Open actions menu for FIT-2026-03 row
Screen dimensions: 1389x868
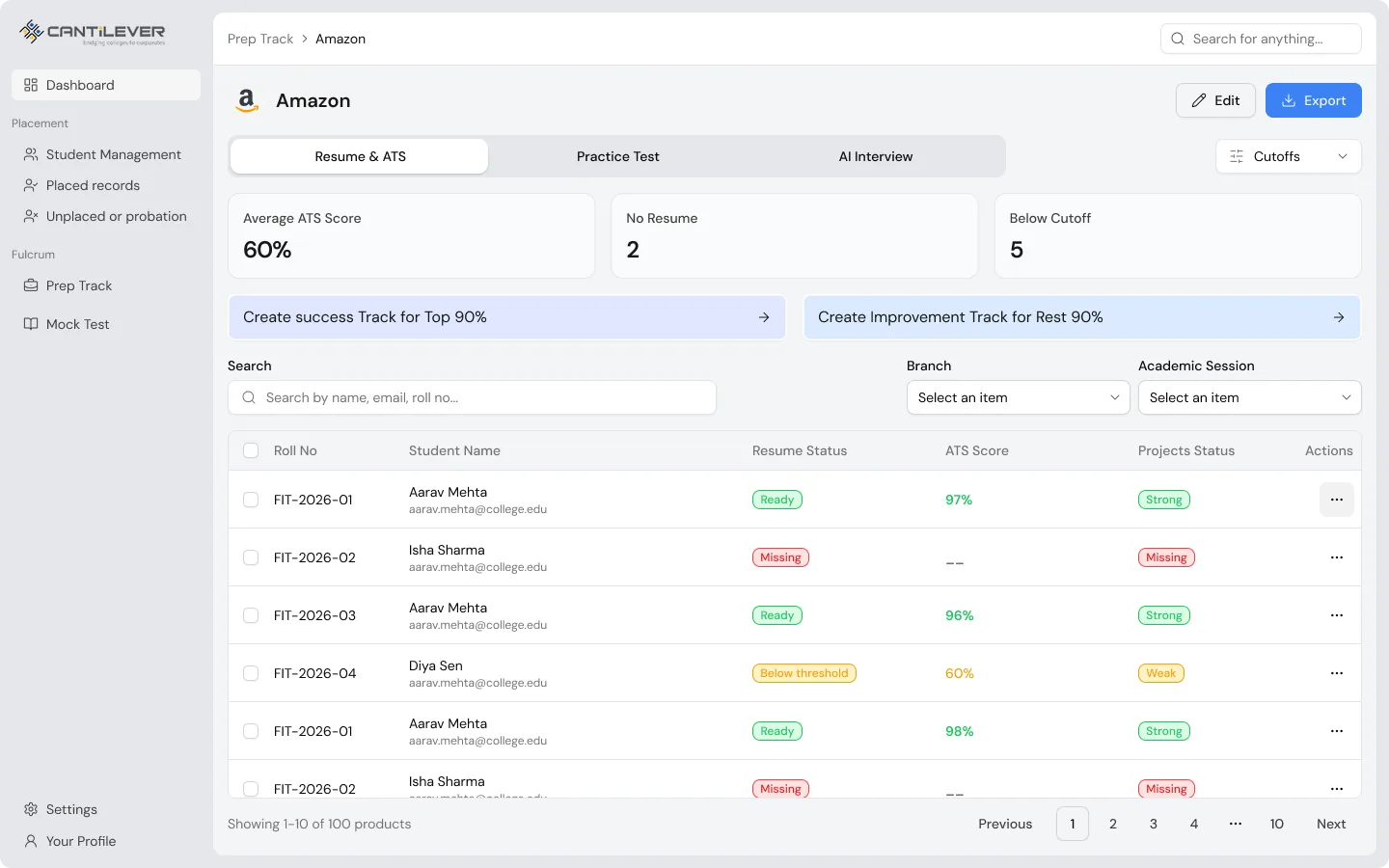[x=1337, y=615]
